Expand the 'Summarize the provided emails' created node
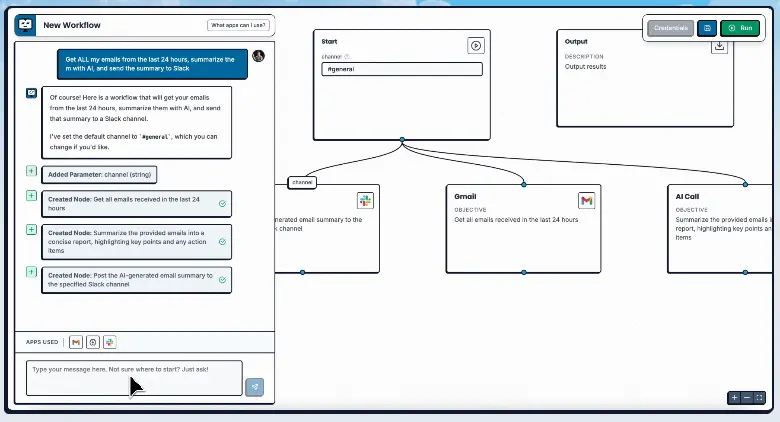Image resolution: width=780 pixels, height=422 pixels. (x=31, y=229)
